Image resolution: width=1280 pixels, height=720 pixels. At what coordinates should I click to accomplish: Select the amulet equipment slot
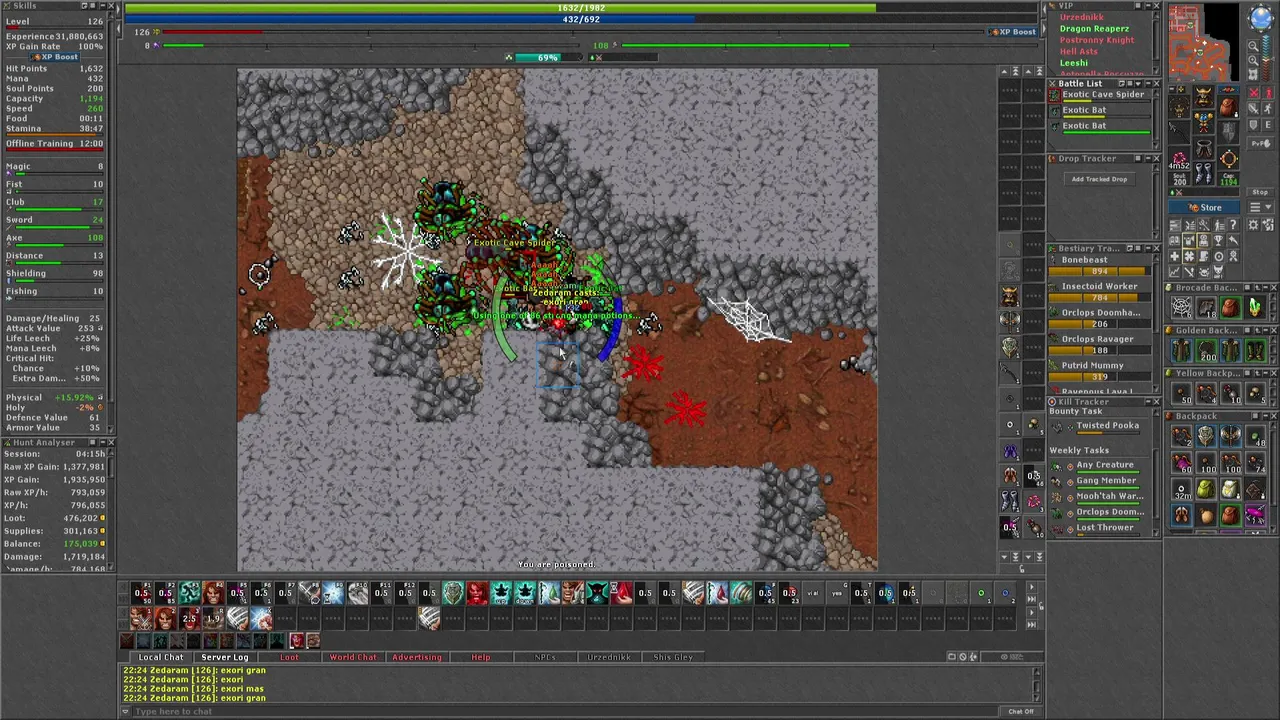click(x=1179, y=105)
